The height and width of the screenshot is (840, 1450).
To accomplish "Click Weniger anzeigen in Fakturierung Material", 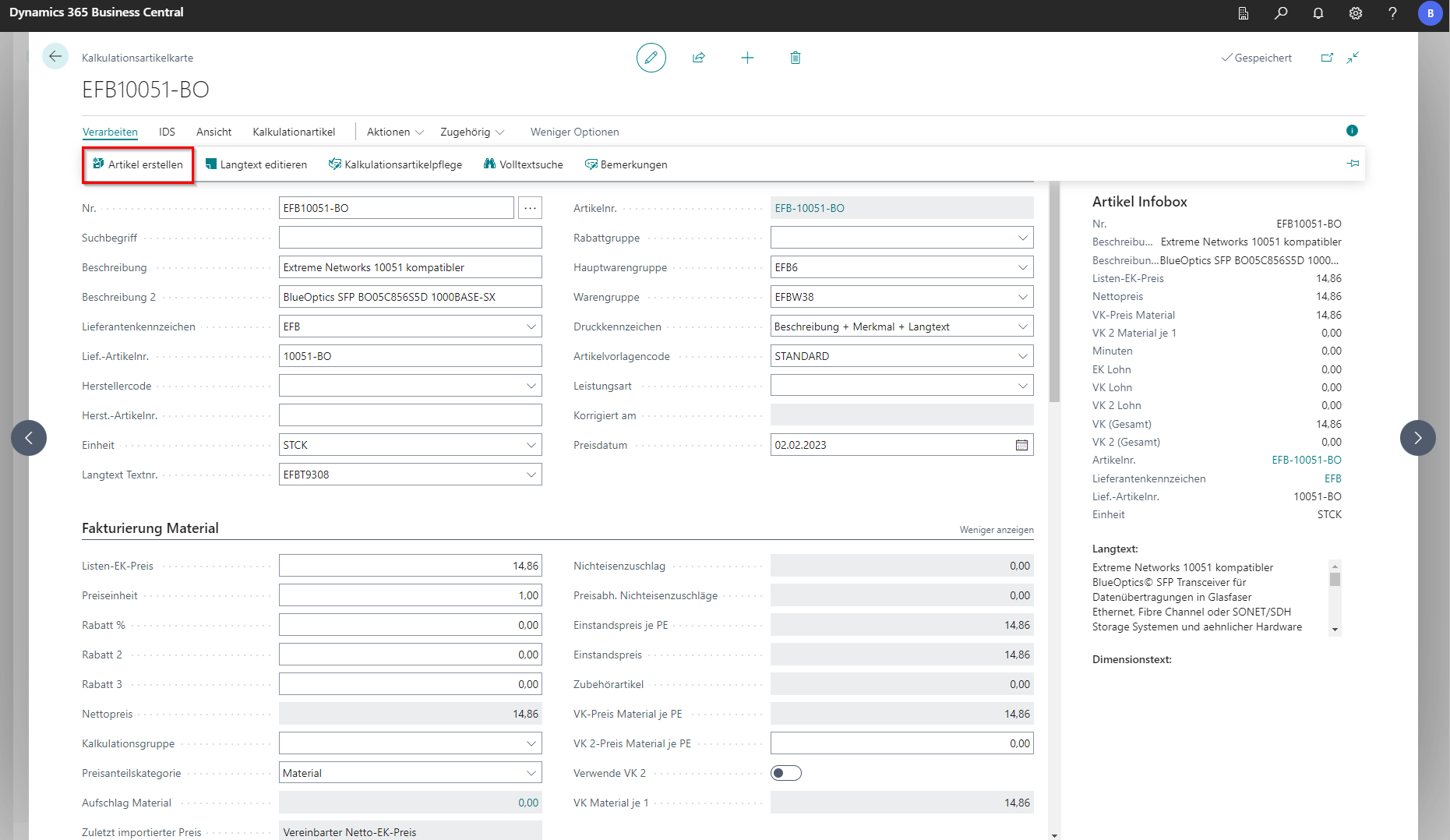I will (x=996, y=530).
